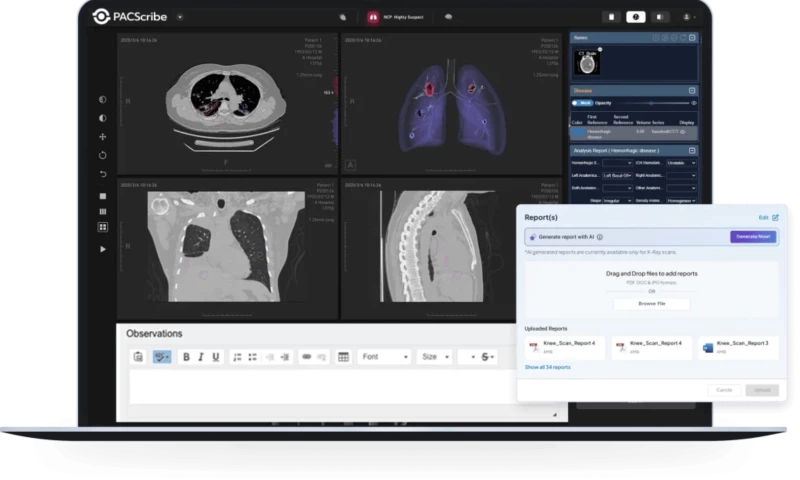
Task: Insert a bulleted list
Action: coord(253,357)
